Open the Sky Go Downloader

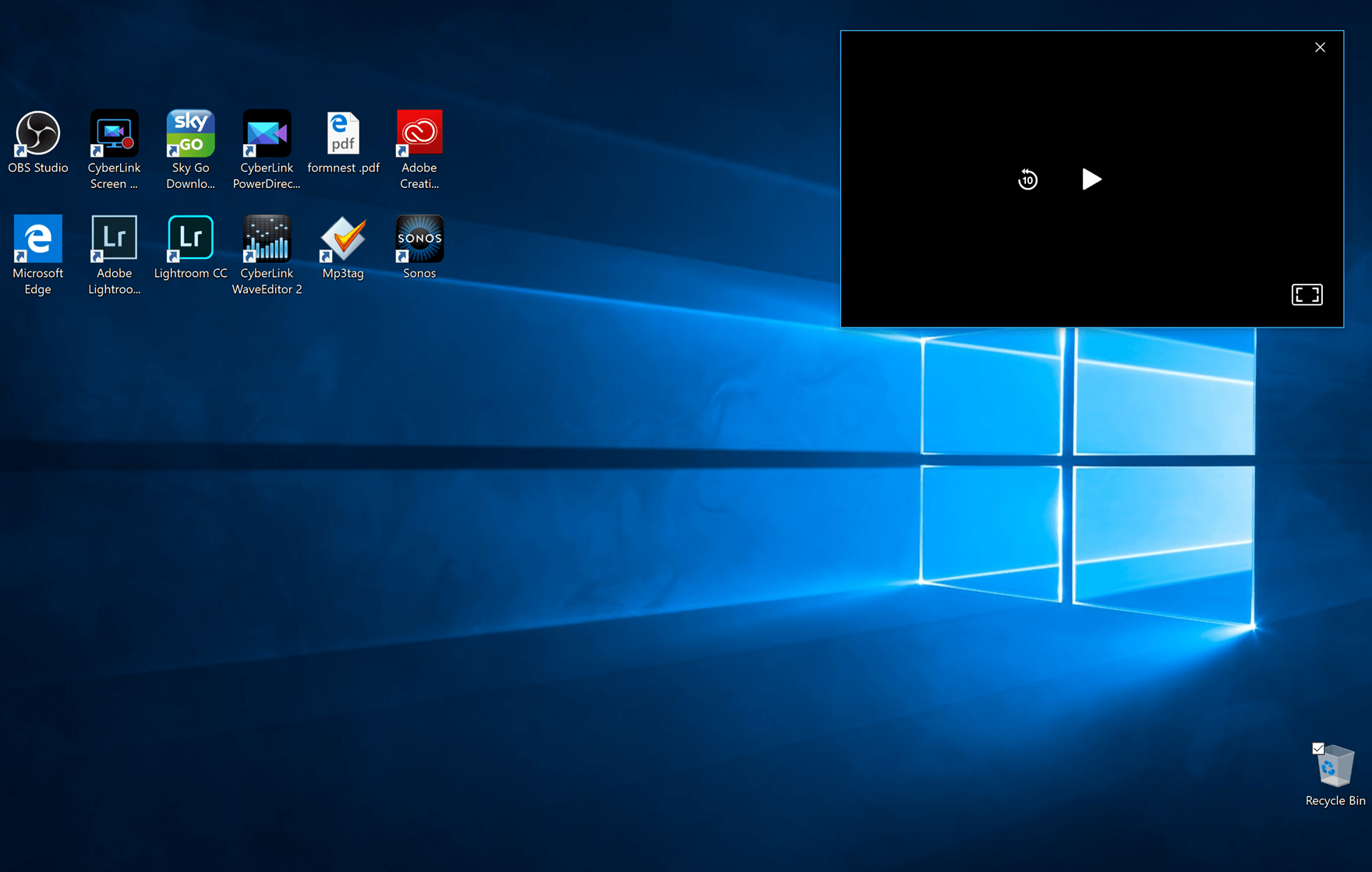(189, 133)
